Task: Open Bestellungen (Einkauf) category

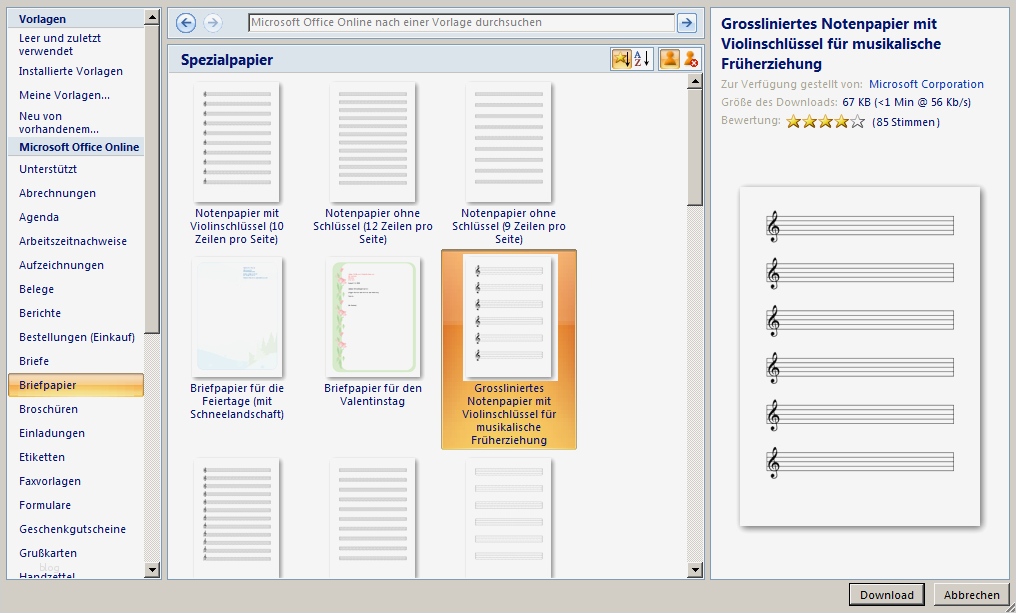Action: pos(76,337)
